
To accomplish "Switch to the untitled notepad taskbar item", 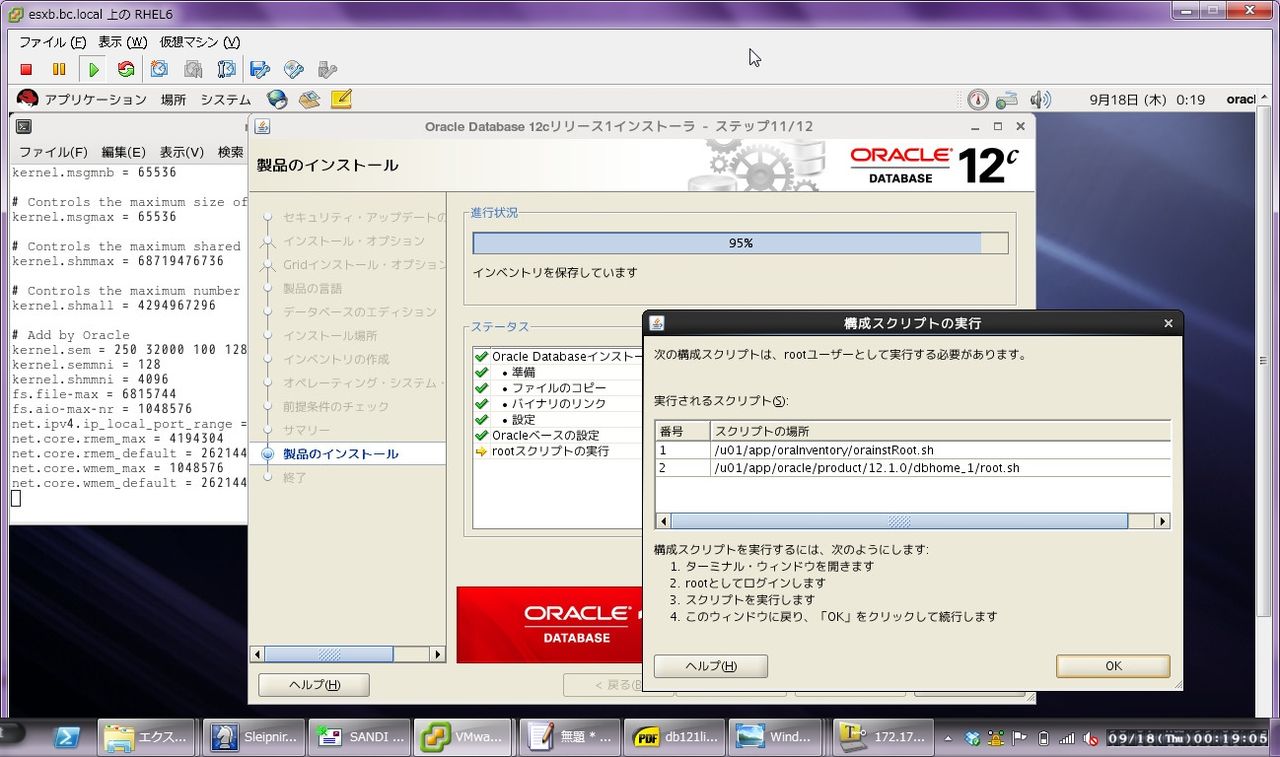I will click(x=570, y=738).
